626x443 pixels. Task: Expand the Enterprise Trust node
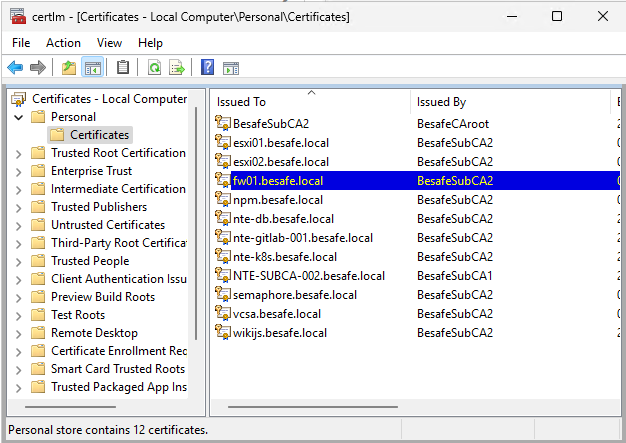click(x=18, y=172)
